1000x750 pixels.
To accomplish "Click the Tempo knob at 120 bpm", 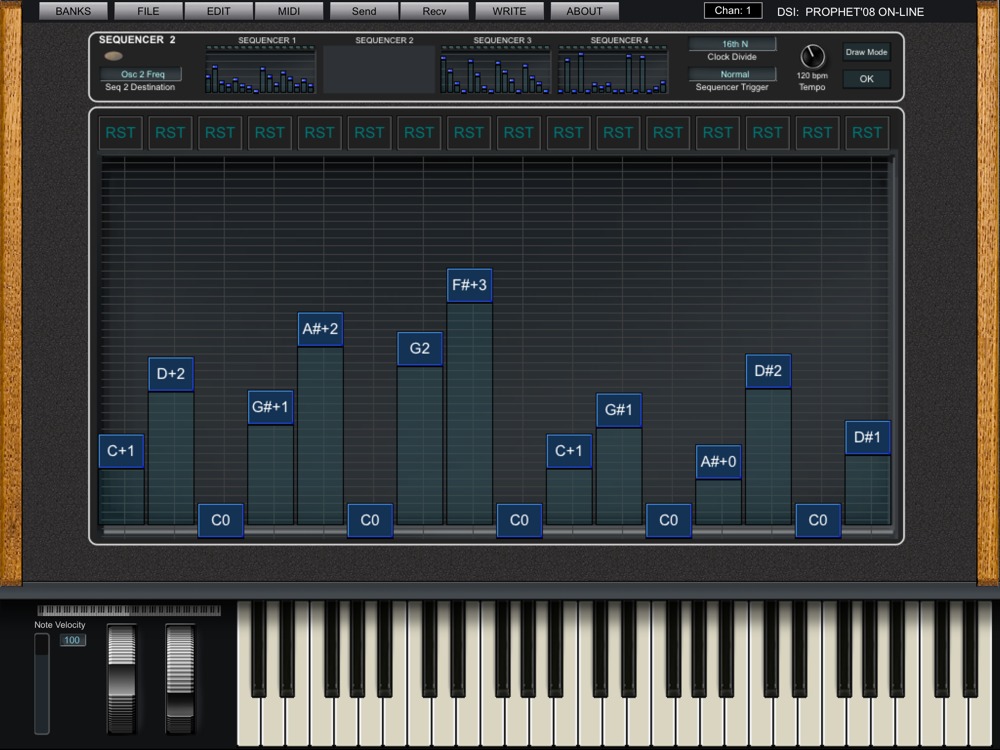I will [x=812, y=57].
